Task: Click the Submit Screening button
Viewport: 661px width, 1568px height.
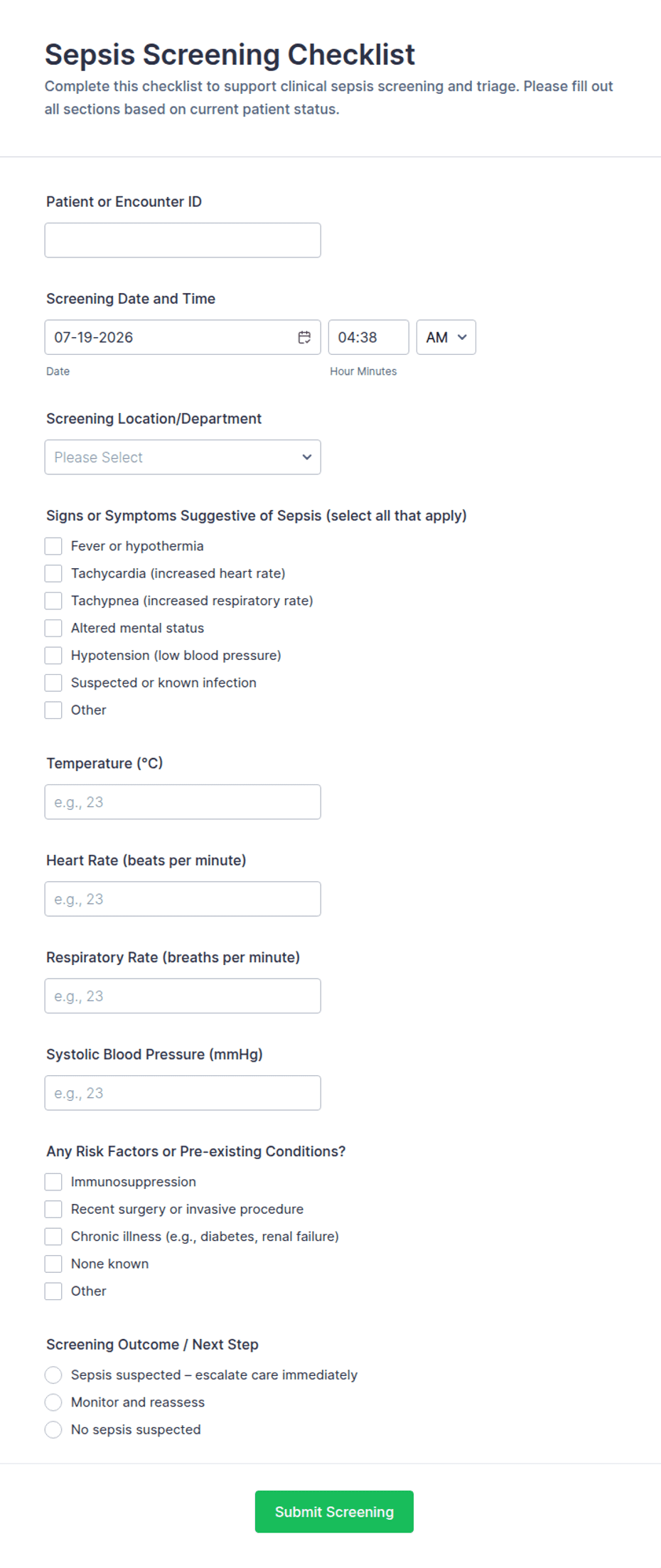Action: [x=334, y=1512]
